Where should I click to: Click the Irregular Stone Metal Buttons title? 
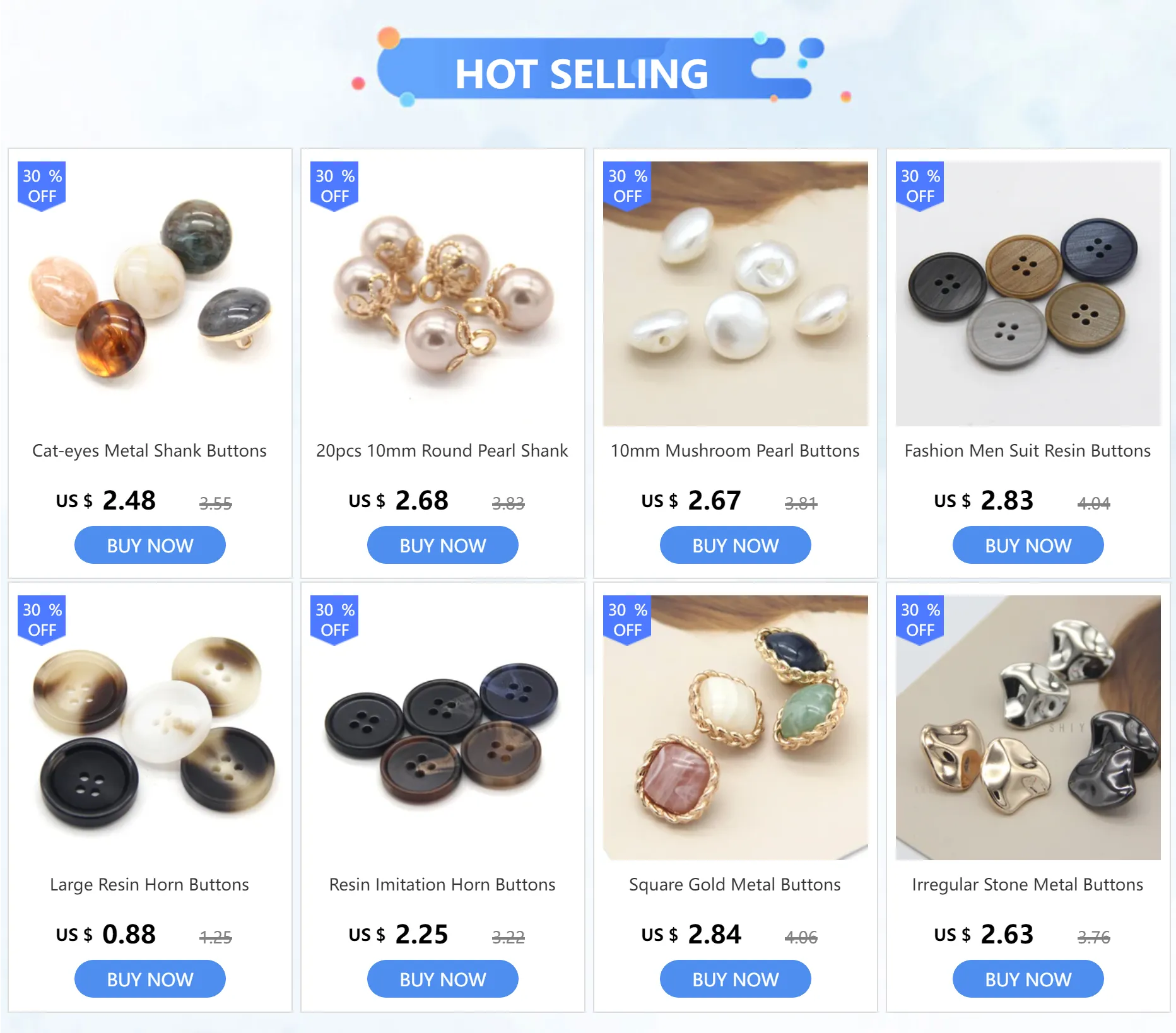pyautogui.click(x=1028, y=885)
